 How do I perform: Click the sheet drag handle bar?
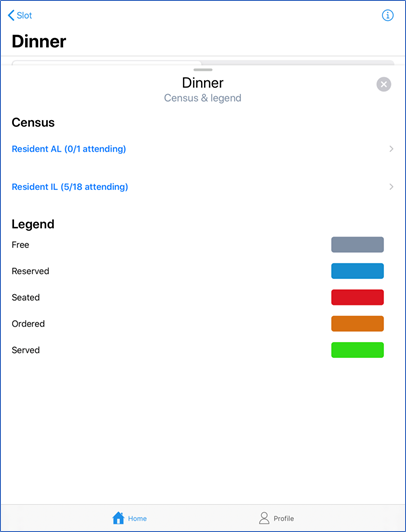click(203, 70)
